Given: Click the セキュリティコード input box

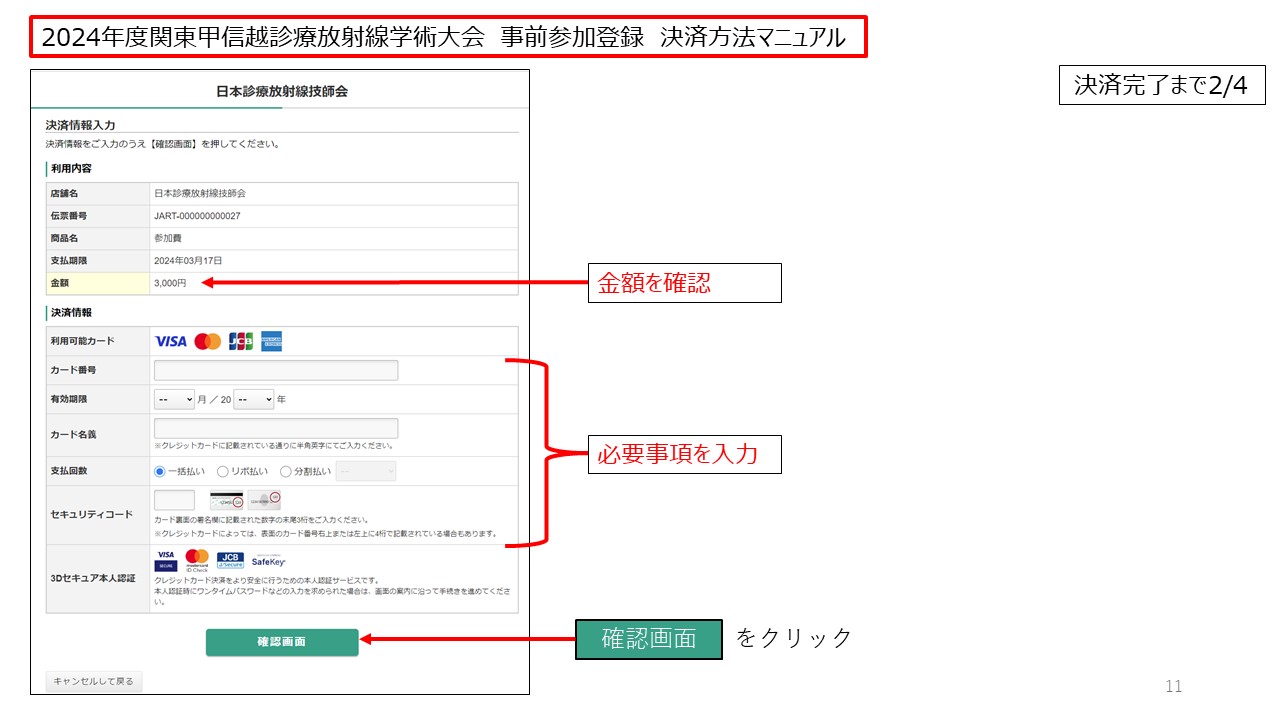Looking at the screenshot, I should point(175,501).
